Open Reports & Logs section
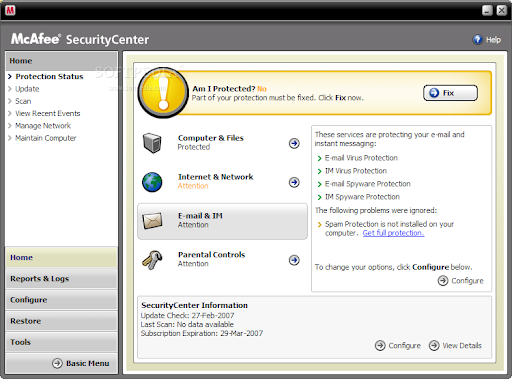Viewport: 512px width, 379px height. [x=61, y=279]
